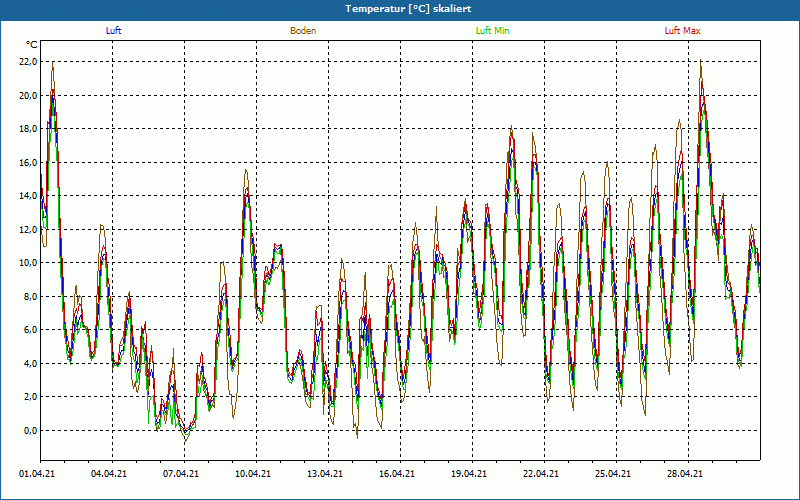Screen dimensions: 800x500
Task: Click the chart title Temperatur [°C] skaliert
Action: click(408, 9)
